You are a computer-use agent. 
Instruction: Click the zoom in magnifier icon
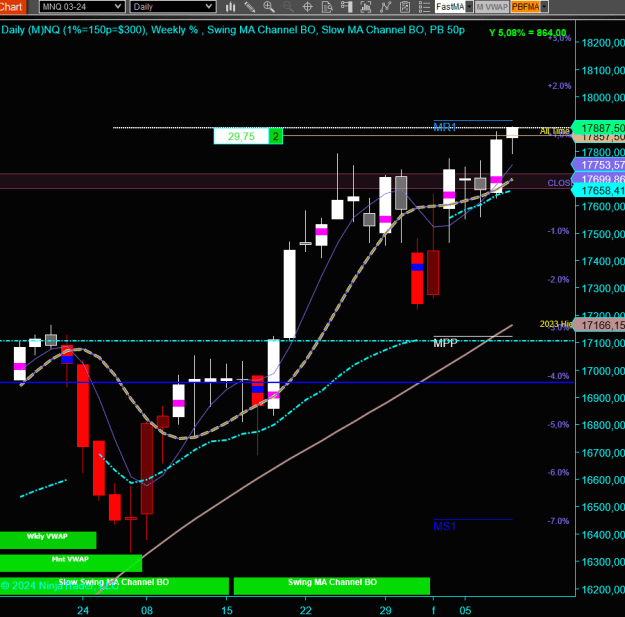point(269,7)
